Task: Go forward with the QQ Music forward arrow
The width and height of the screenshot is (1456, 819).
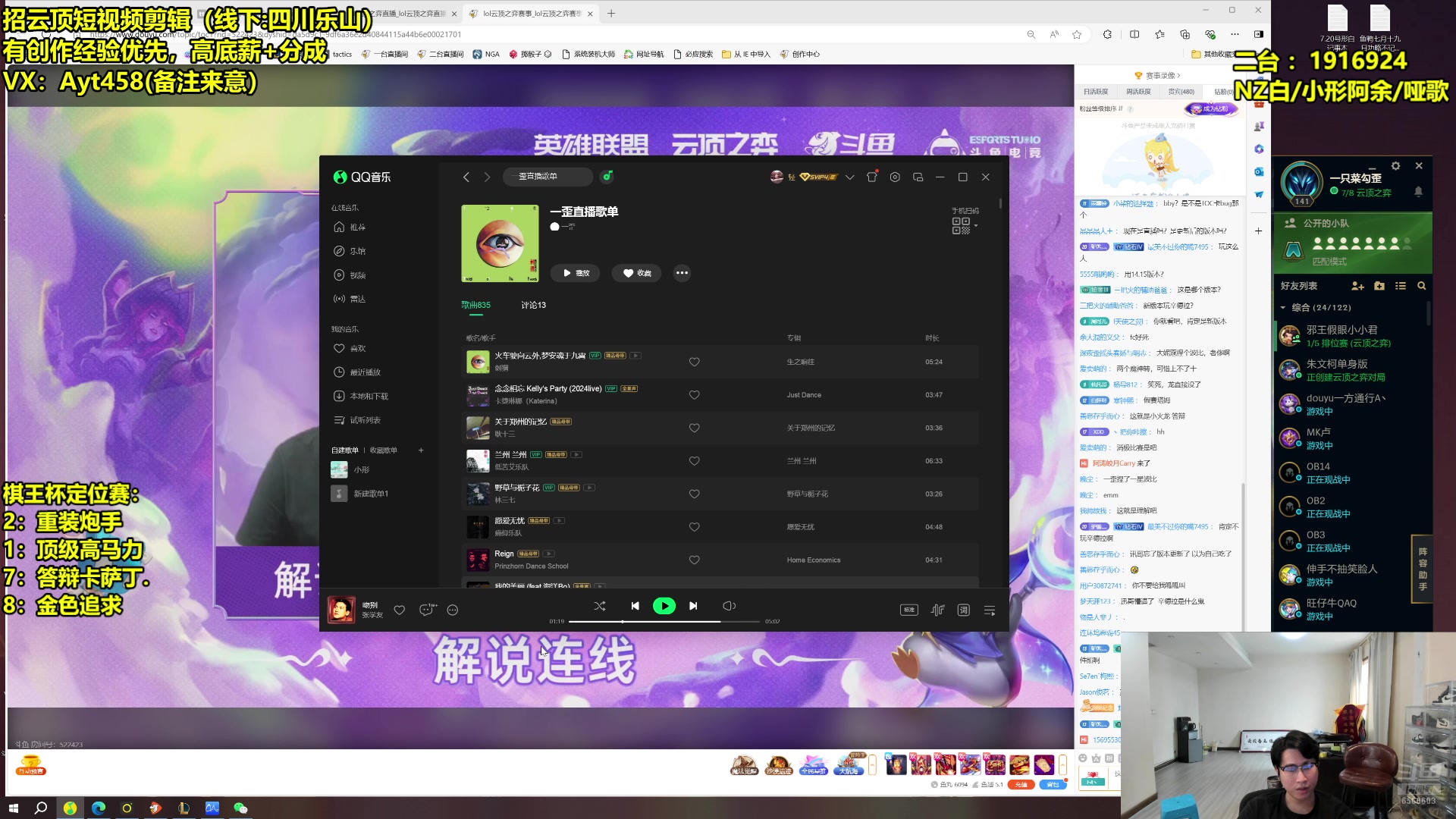Action: click(x=487, y=177)
